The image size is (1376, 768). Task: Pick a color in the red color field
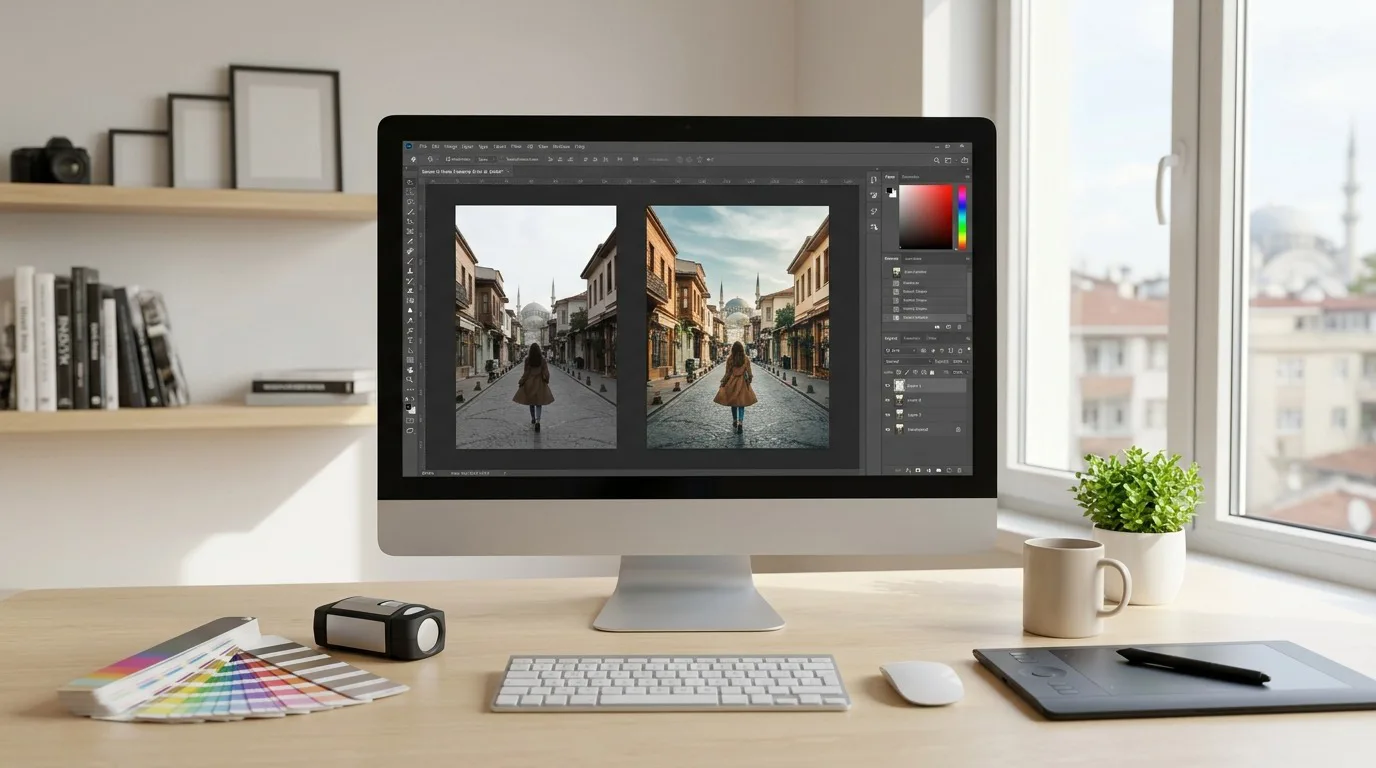927,216
